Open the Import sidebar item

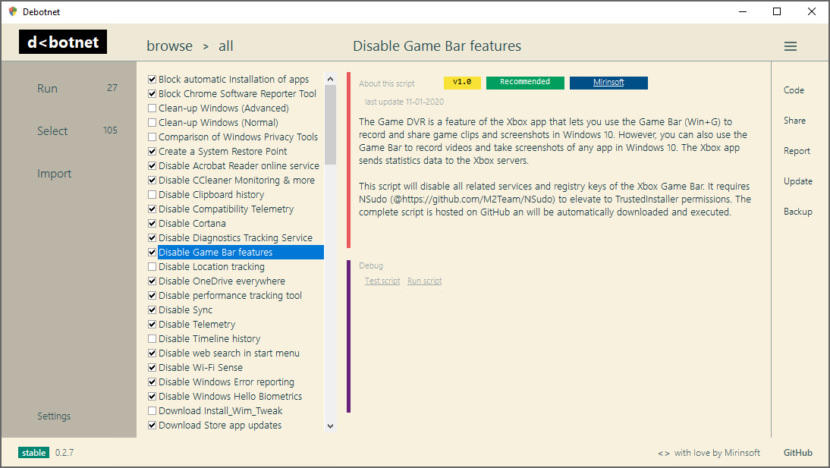54,174
